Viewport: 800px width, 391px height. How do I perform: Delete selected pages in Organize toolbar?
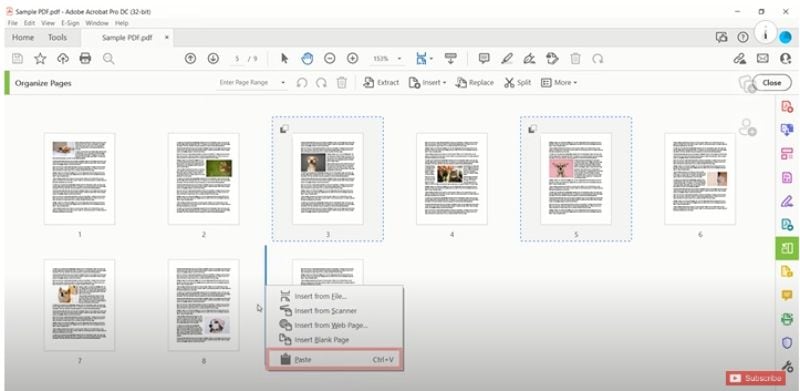click(342, 83)
